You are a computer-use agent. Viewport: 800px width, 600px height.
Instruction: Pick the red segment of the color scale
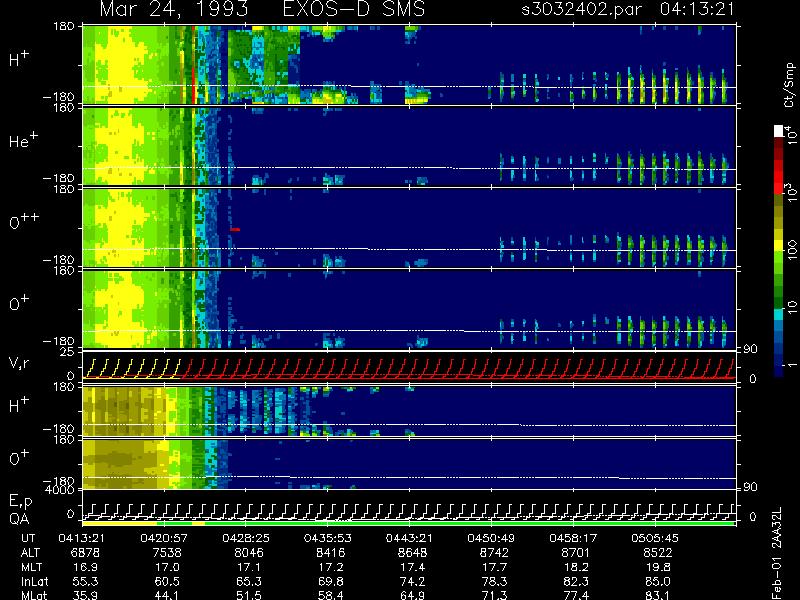pos(779,177)
